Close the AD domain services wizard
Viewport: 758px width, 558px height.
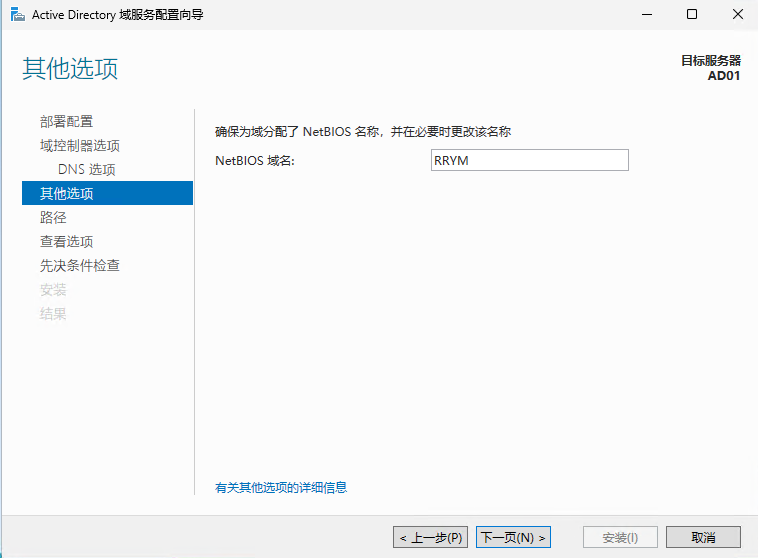coord(737,15)
